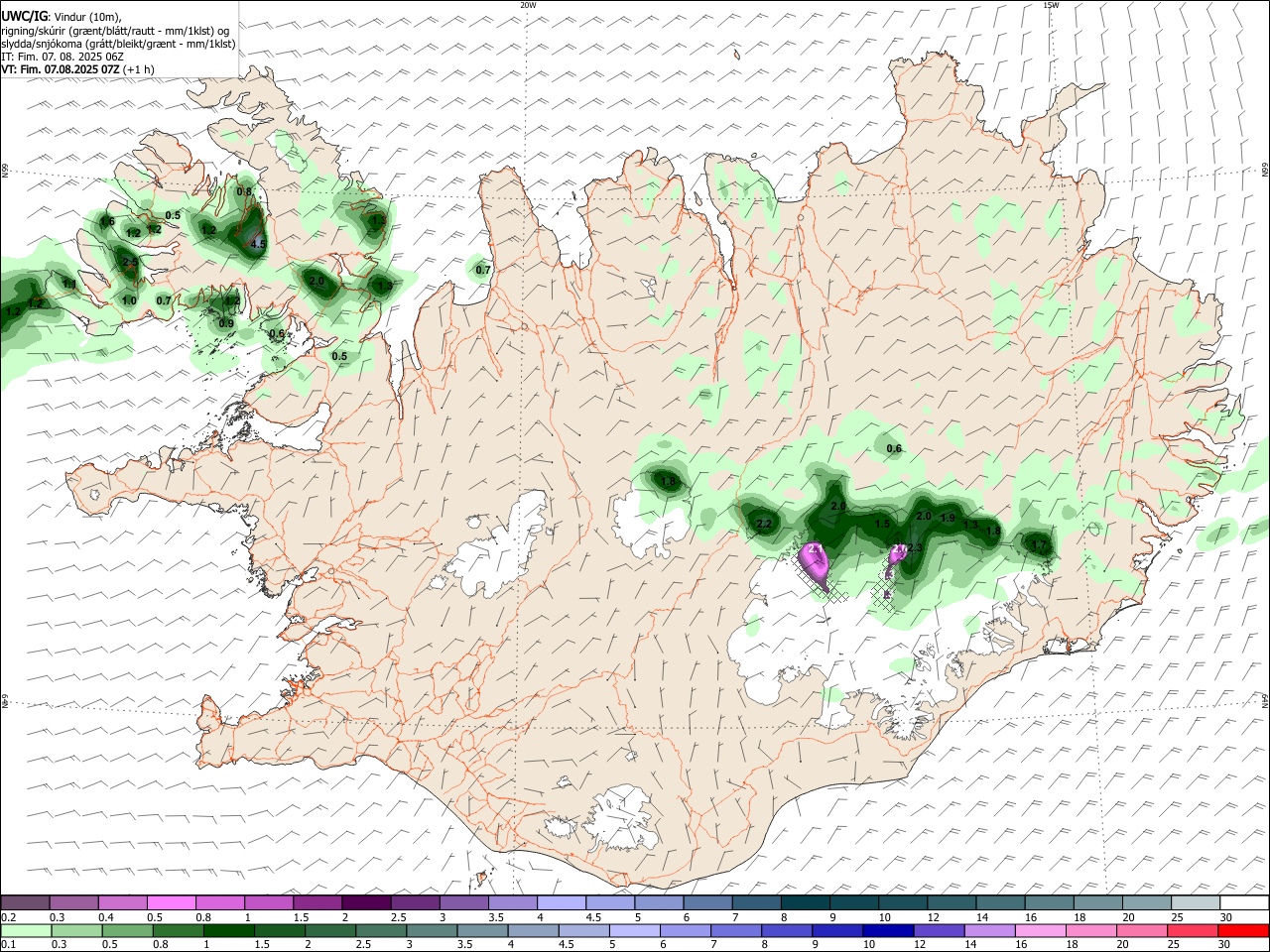Click the light pink 16 swatch in lower legend row

tap(1040, 930)
